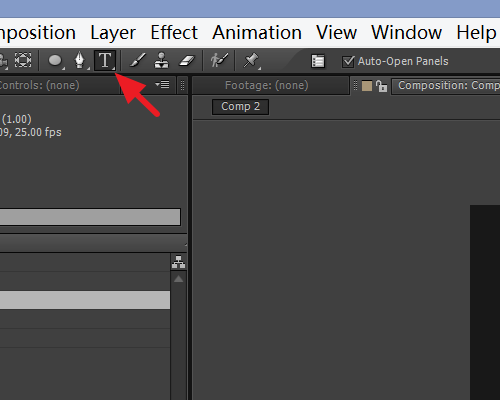Image resolution: width=500 pixels, height=400 pixels.
Task: Select the Brush tool
Action: [137, 61]
